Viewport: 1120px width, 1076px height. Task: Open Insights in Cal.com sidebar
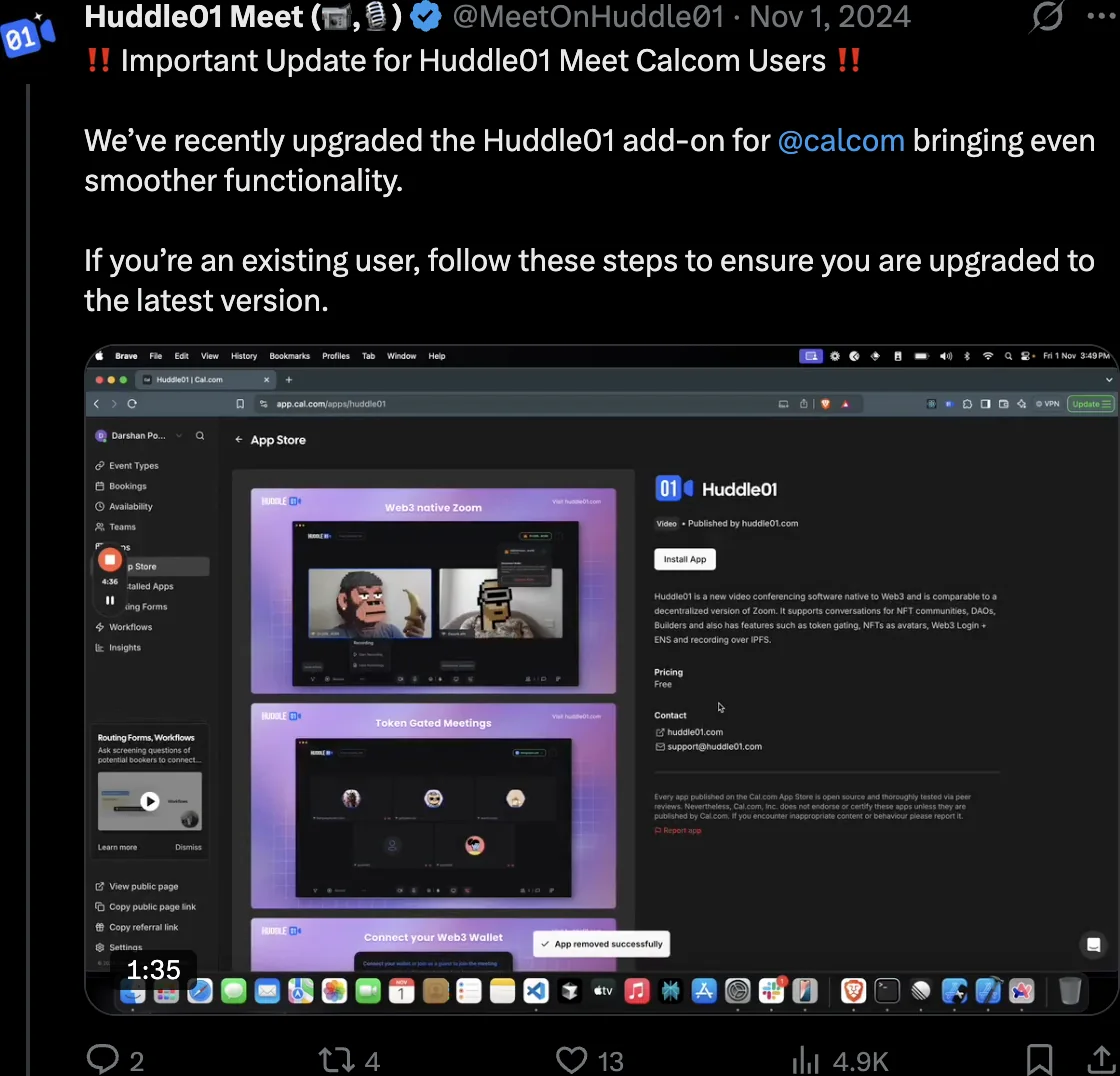point(125,647)
